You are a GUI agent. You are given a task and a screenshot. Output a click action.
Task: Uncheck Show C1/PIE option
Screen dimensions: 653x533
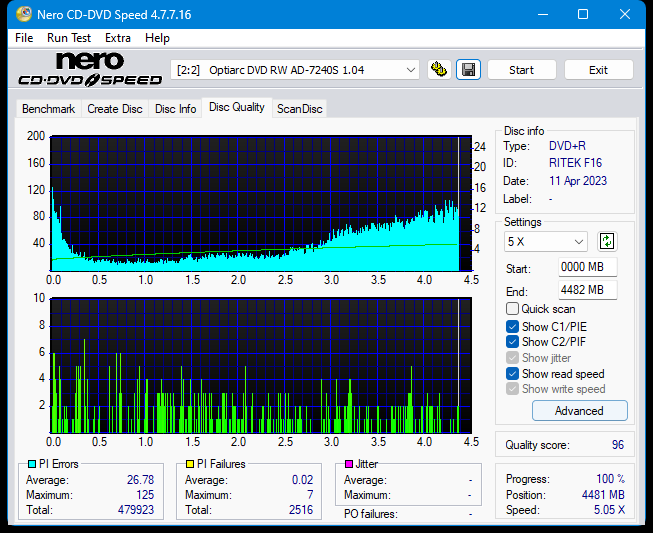point(513,326)
